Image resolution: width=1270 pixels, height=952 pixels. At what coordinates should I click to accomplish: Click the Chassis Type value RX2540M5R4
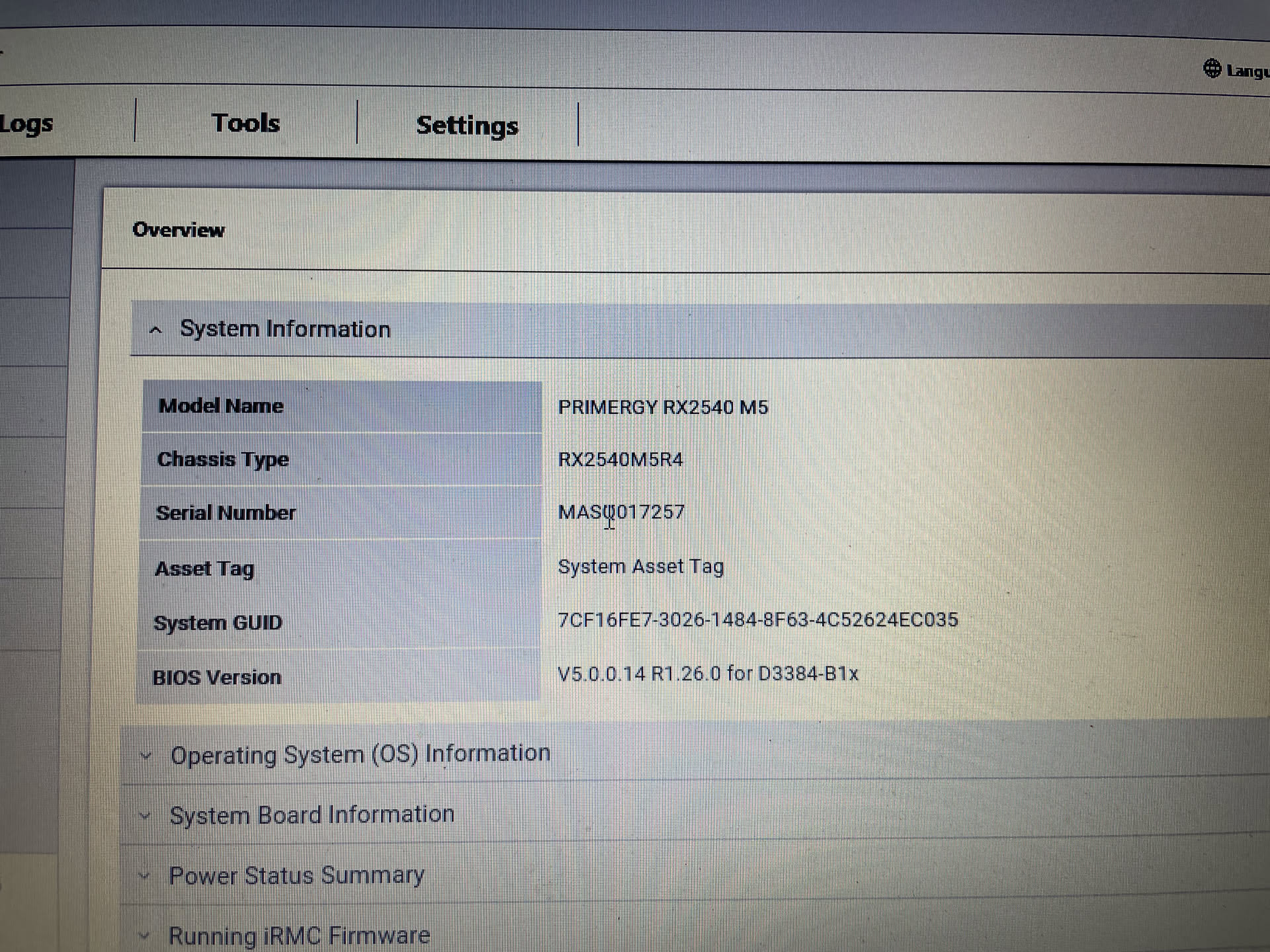[x=620, y=459]
